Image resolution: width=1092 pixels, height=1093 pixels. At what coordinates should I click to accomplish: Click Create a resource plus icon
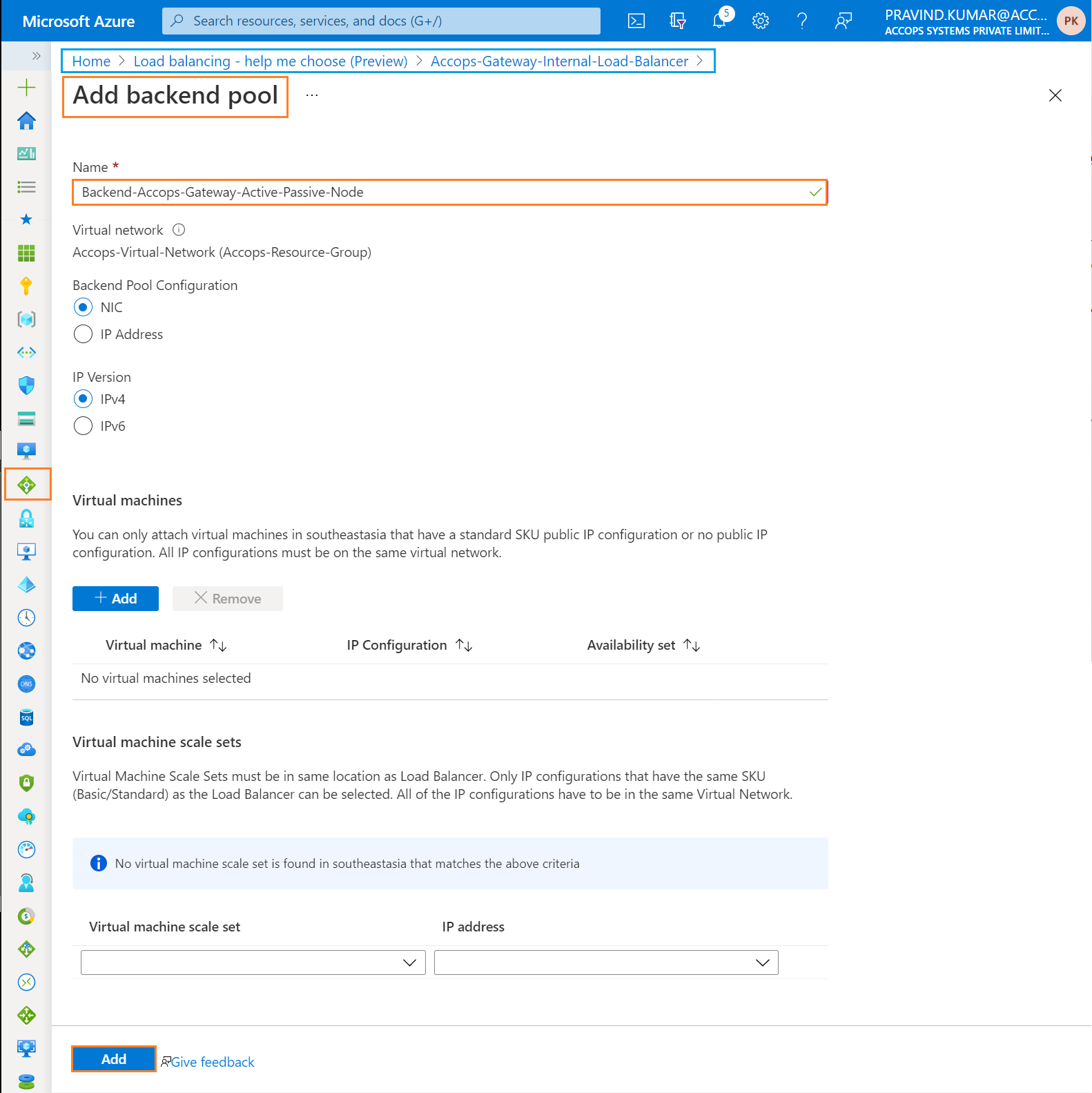pos(26,87)
